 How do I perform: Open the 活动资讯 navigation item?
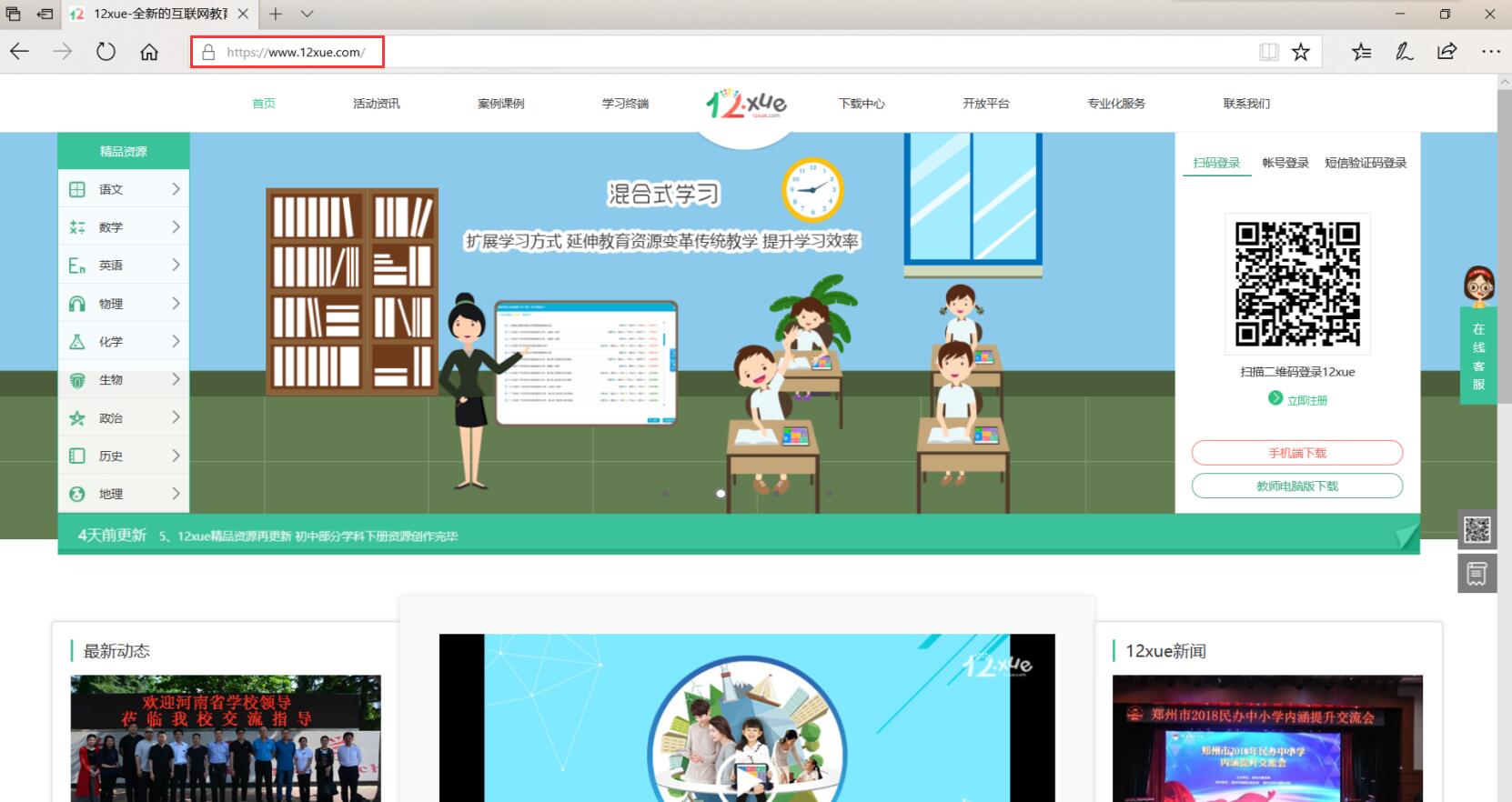coord(377,104)
